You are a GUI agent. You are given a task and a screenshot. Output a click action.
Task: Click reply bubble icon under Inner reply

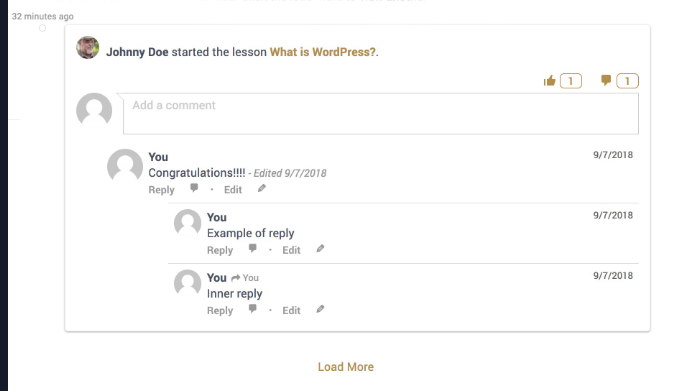(253, 309)
